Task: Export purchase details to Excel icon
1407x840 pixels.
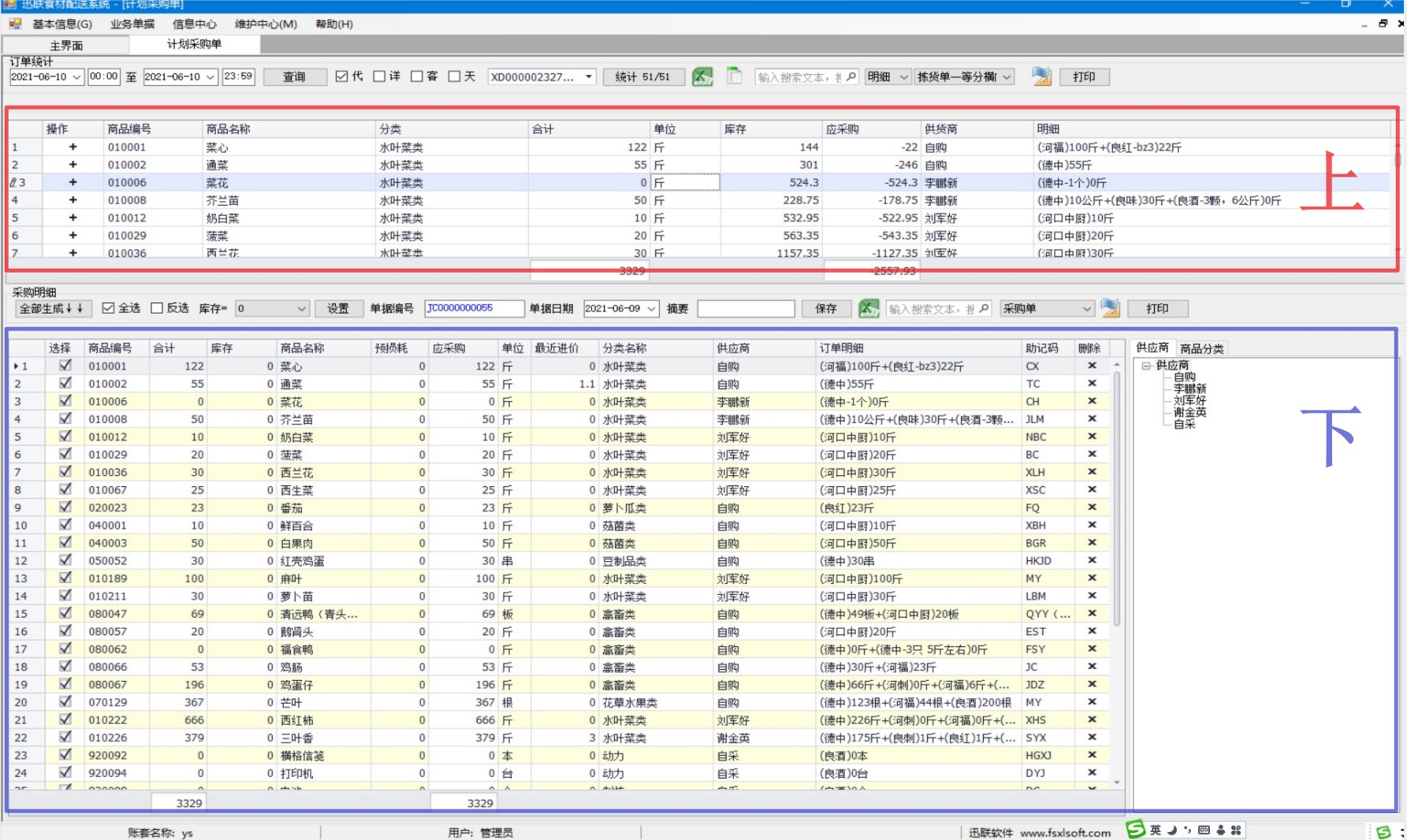Action: pyautogui.click(x=869, y=308)
